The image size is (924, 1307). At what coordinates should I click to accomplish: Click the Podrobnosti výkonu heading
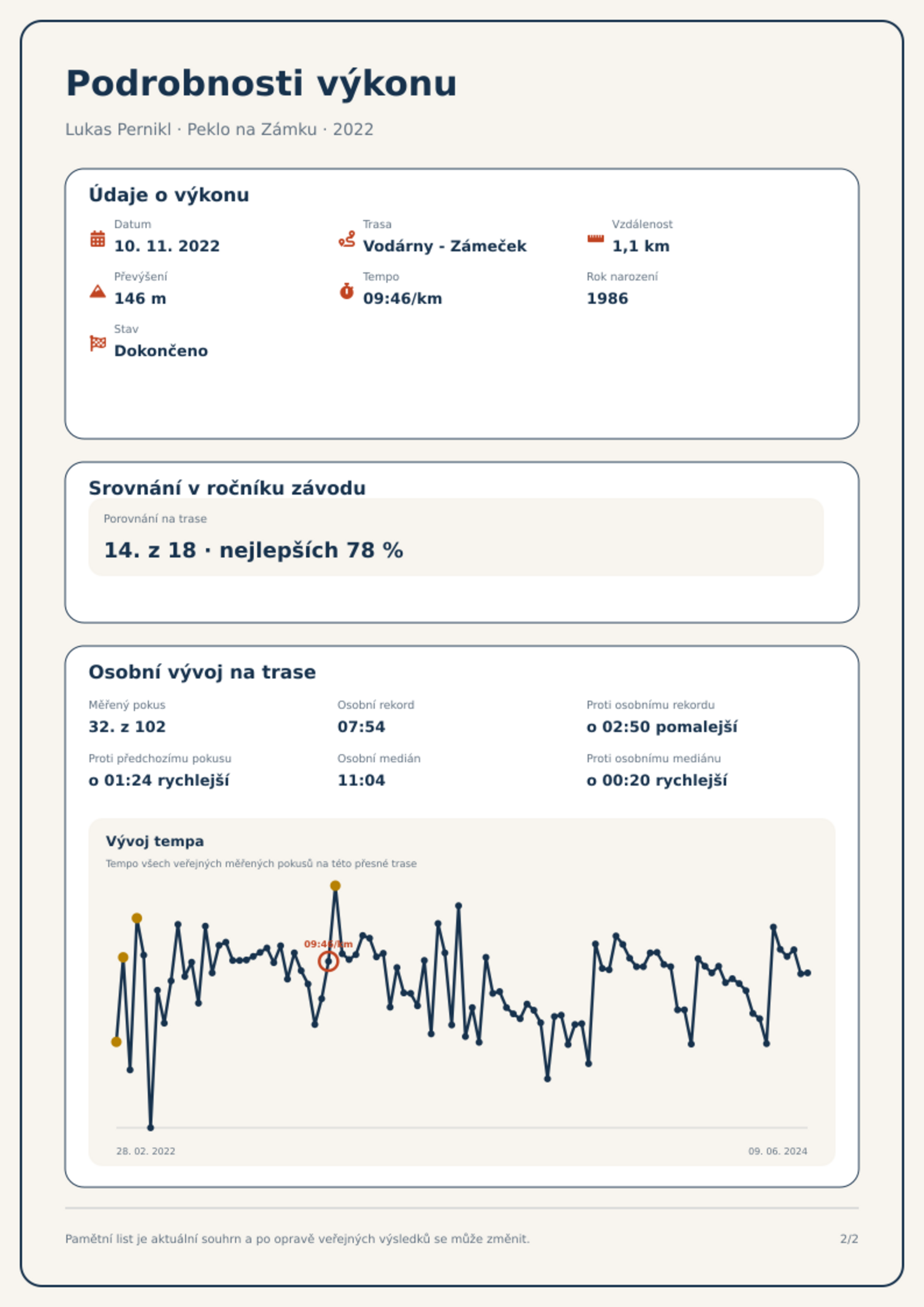point(261,83)
